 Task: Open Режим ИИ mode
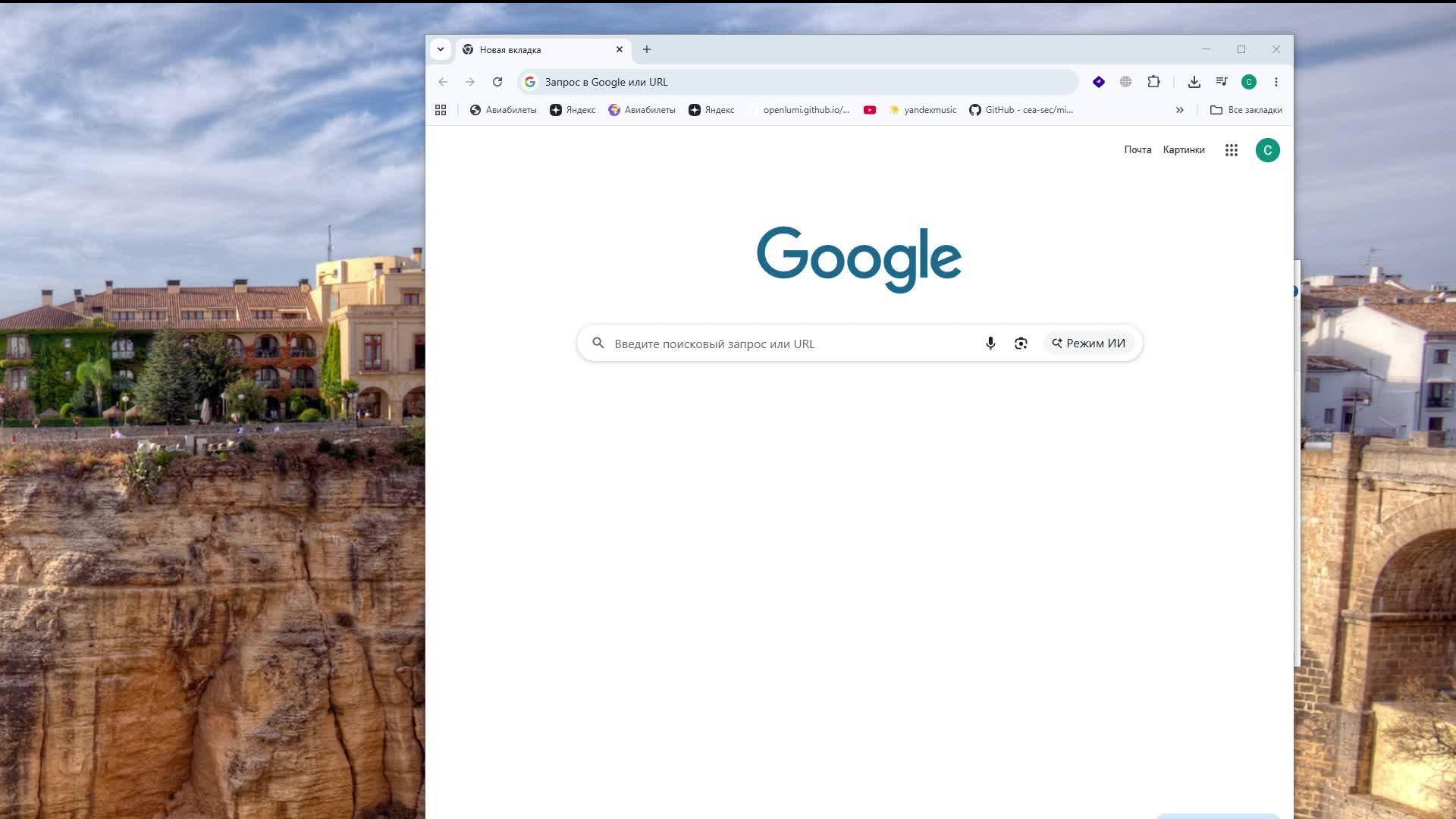point(1089,344)
